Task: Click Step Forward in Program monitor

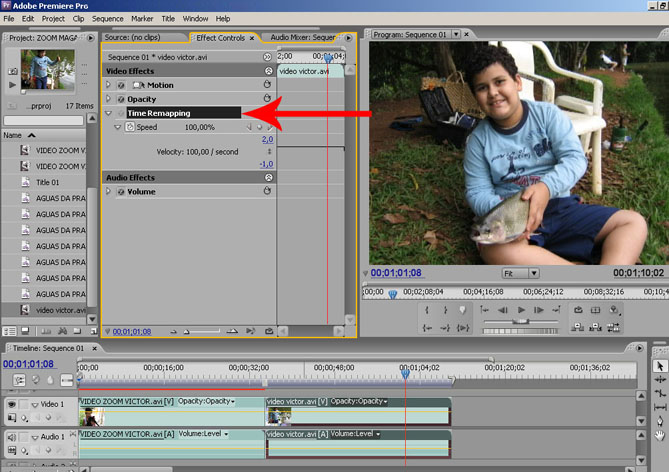Action: click(x=540, y=311)
